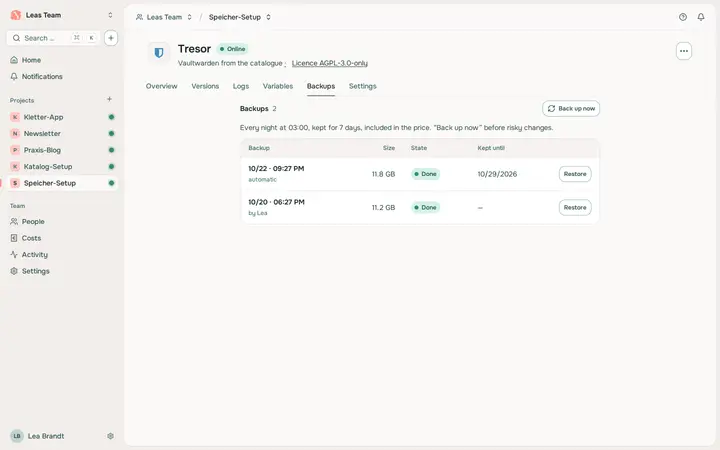Open the Speicher-Setup breadcrumb dropdown
The height and width of the screenshot is (450, 720).
268,17
